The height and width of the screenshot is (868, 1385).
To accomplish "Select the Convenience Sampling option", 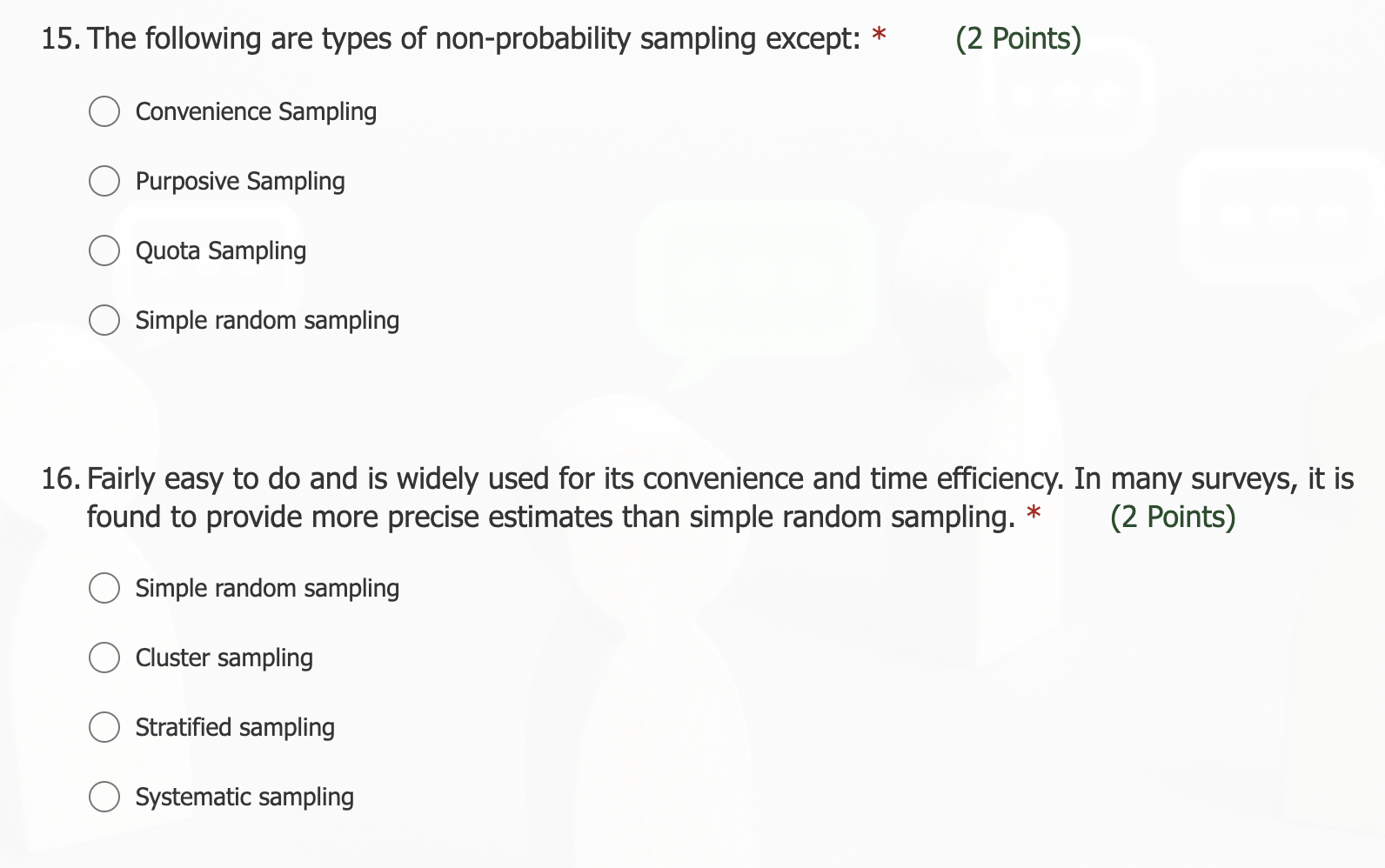I will coord(104,110).
